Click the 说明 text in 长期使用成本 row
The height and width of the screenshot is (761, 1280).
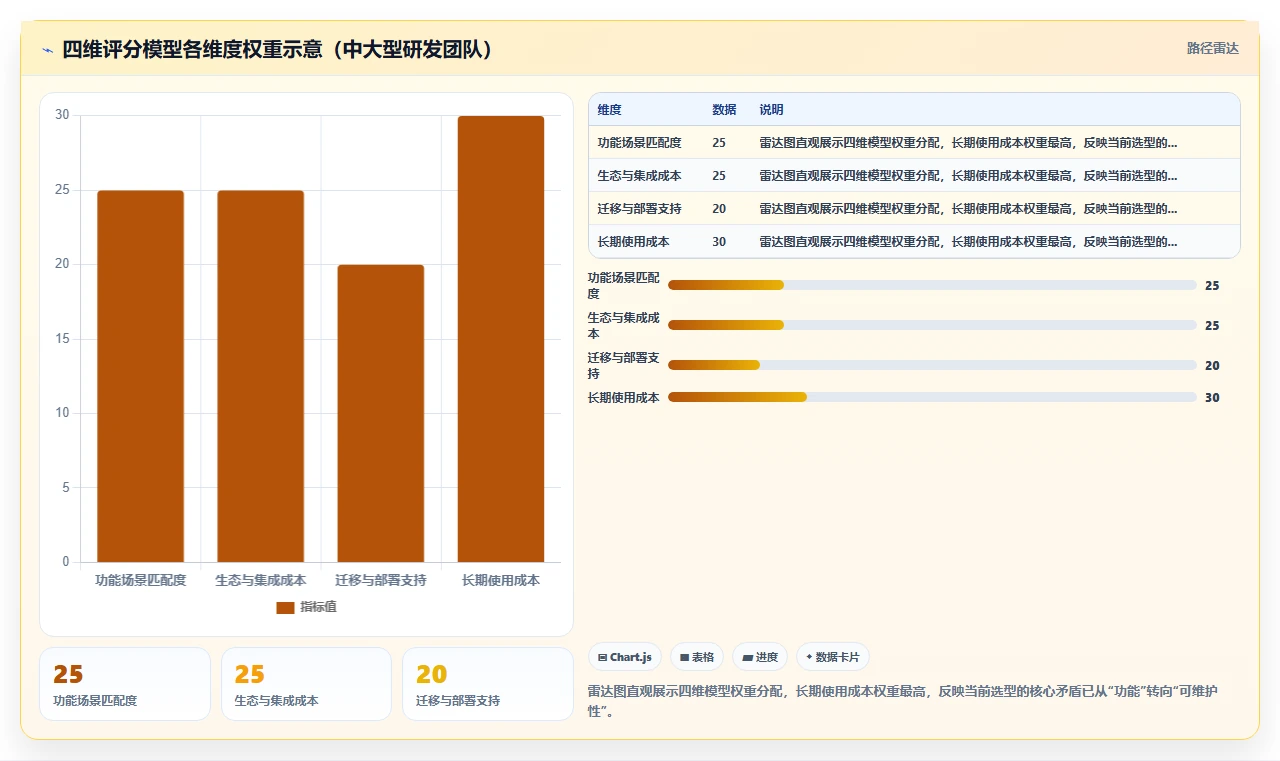click(x=968, y=241)
